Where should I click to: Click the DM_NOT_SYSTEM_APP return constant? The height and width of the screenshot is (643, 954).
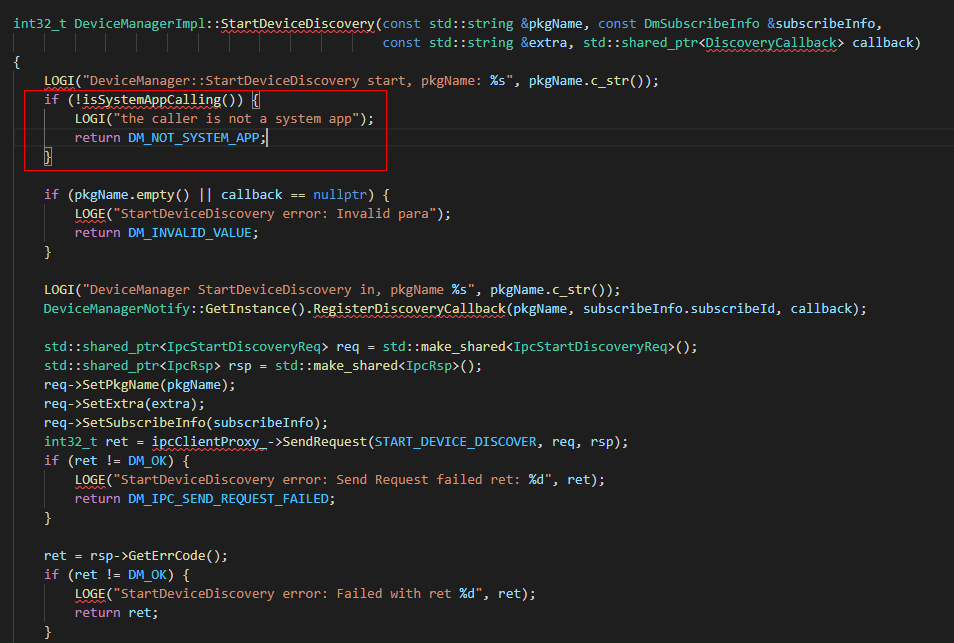point(197,138)
